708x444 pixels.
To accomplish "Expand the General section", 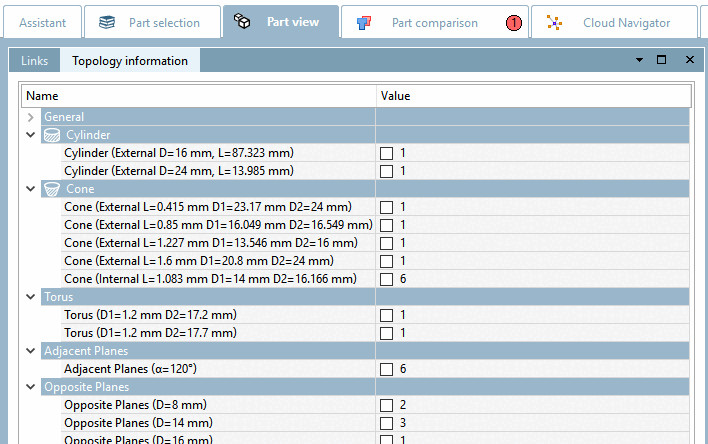I will pos(31,117).
